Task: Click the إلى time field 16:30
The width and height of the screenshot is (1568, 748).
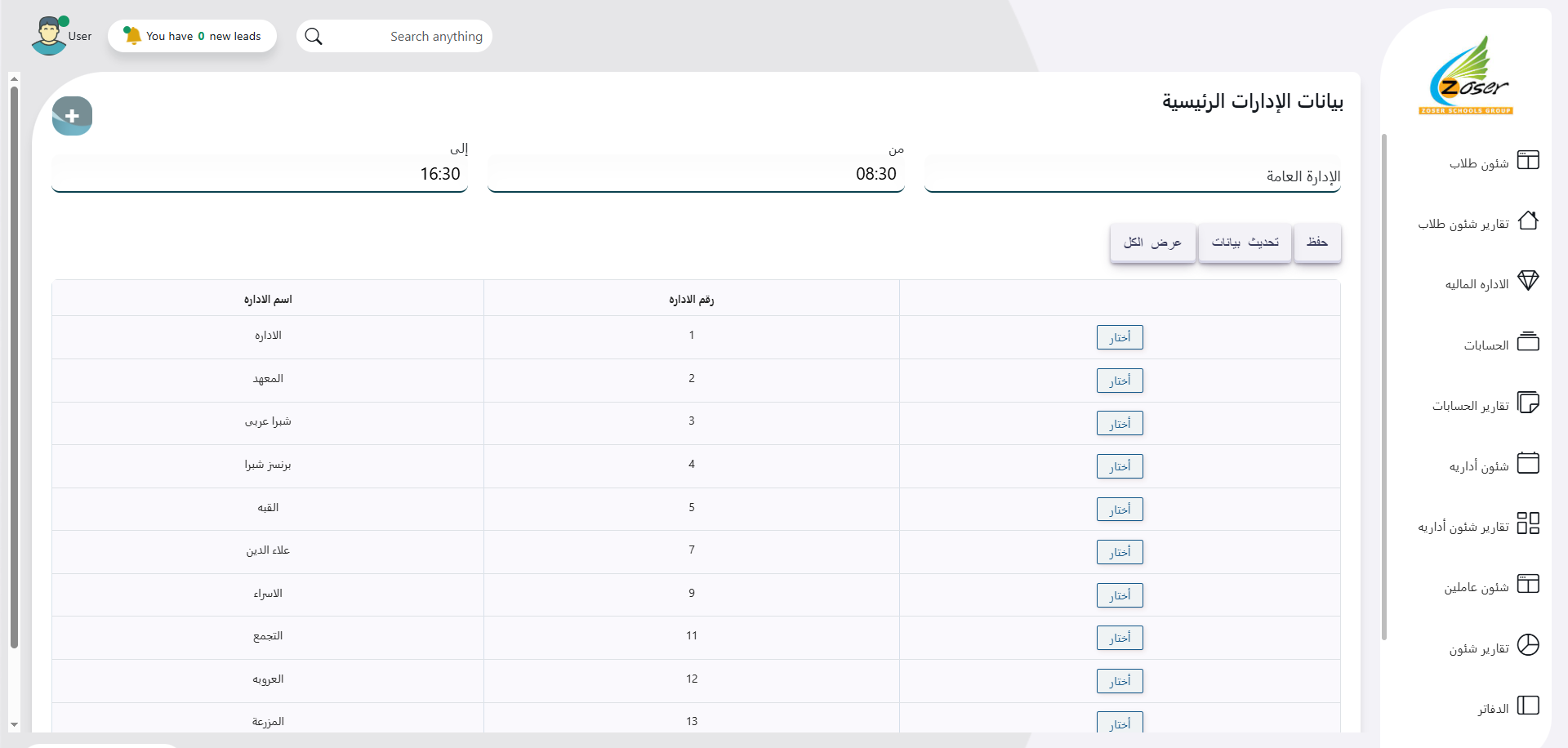Action: pyautogui.click(x=260, y=174)
